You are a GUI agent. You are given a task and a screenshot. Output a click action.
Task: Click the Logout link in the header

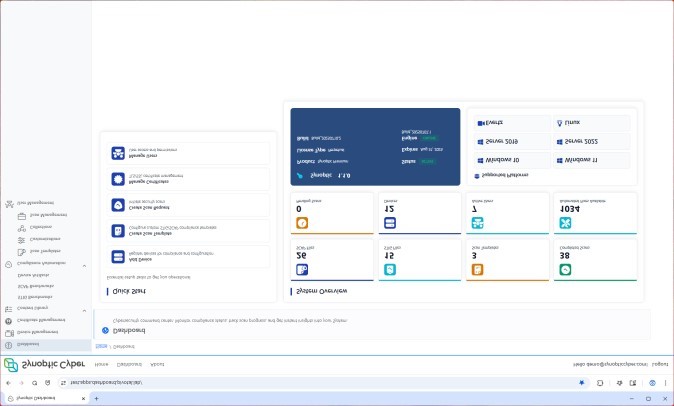(660, 365)
